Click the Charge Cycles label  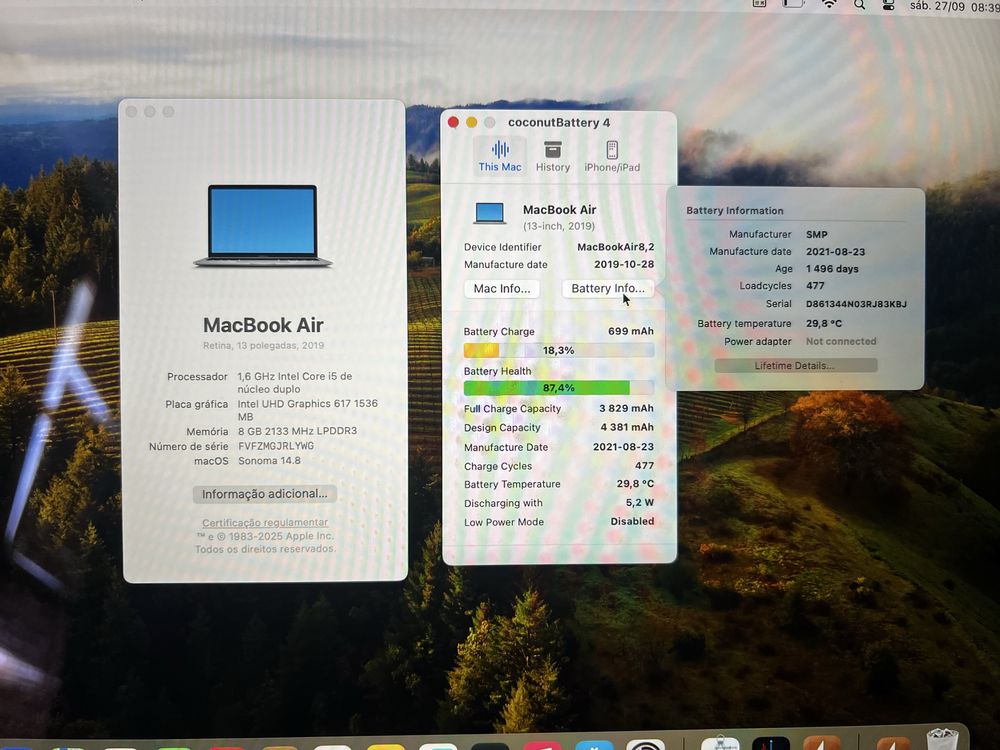pyautogui.click(x=498, y=466)
